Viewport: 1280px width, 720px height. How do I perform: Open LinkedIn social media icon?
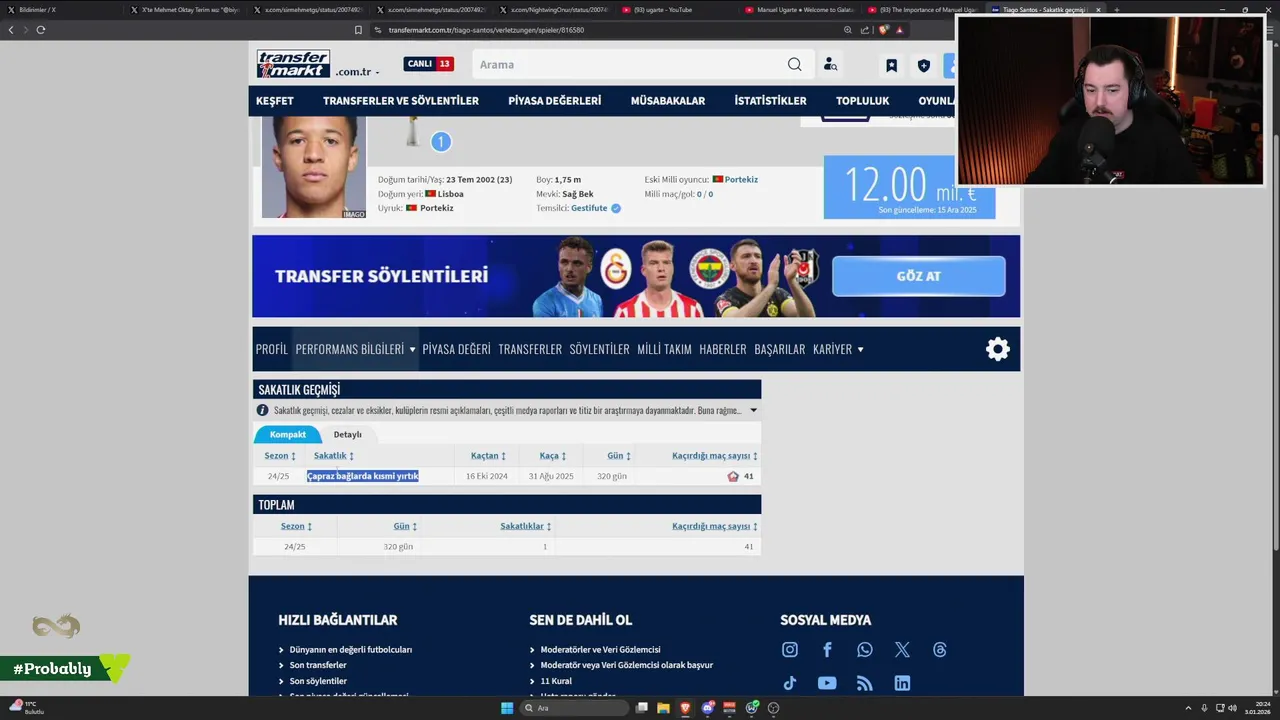pyautogui.click(x=902, y=683)
